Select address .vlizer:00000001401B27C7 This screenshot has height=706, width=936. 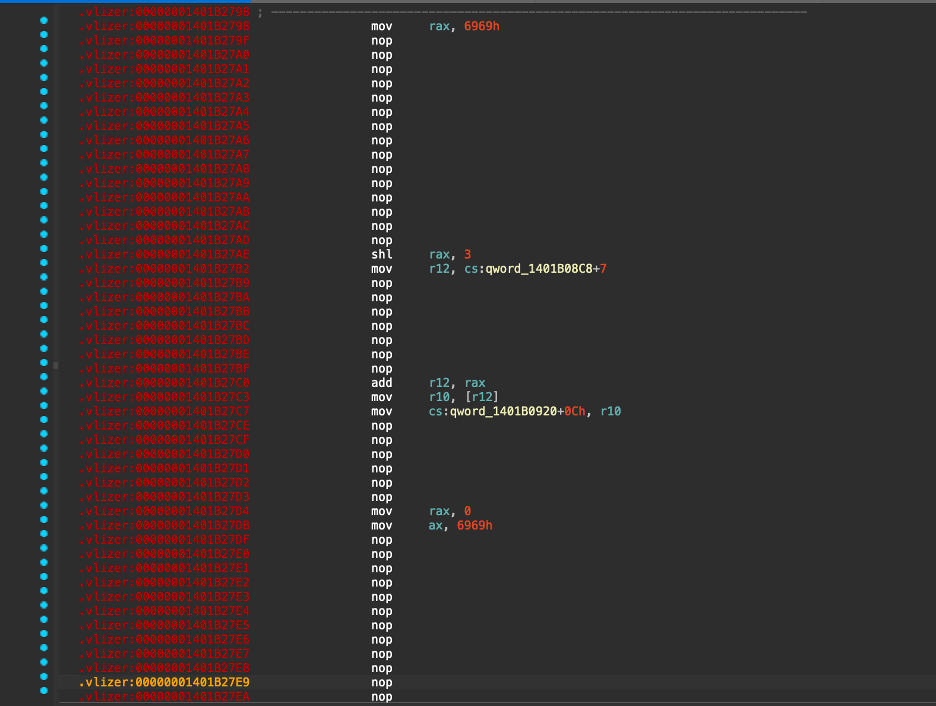(x=164, y=411)
